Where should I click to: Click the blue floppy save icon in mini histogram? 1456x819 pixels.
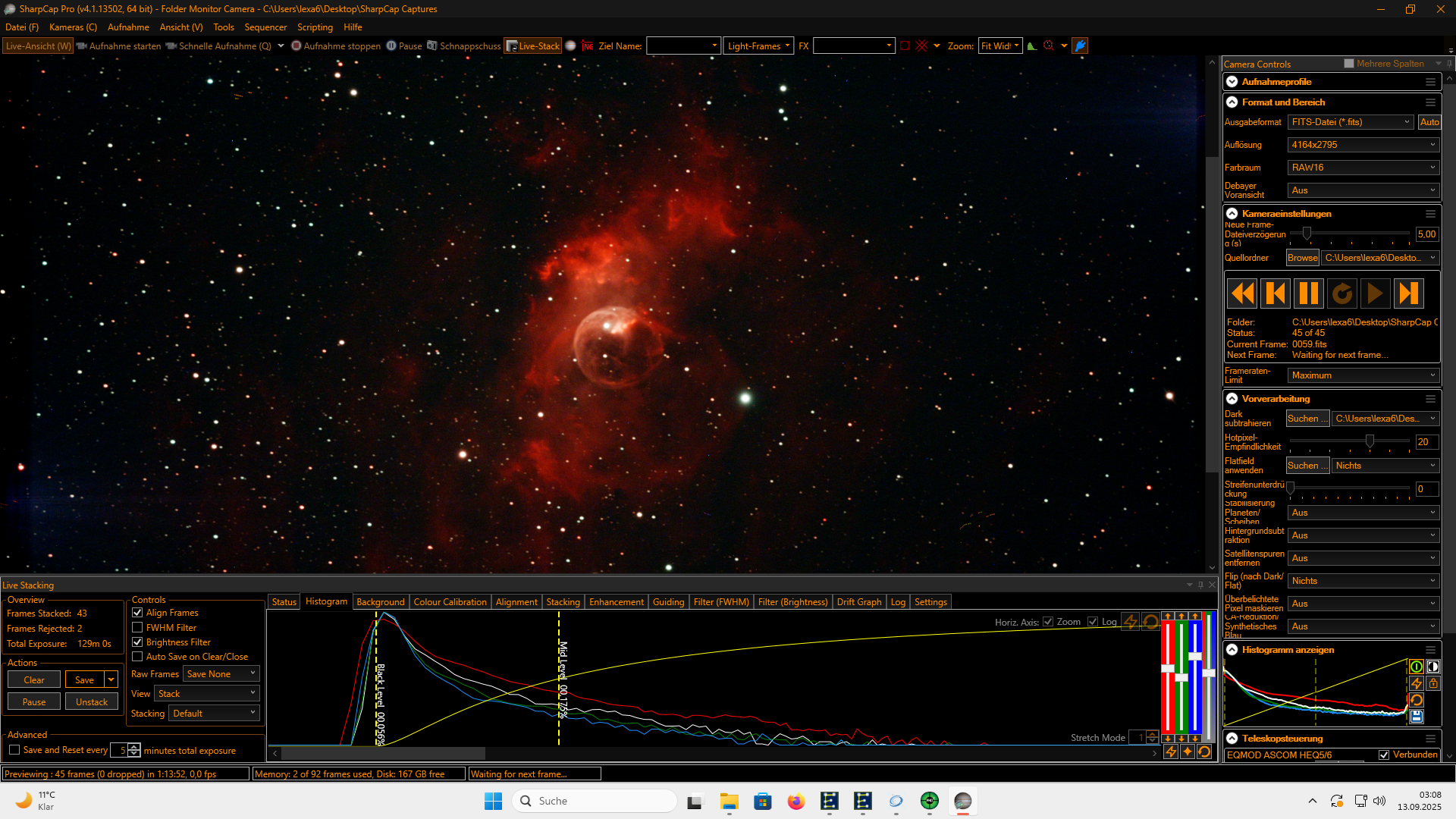(x=1416, y=717)
